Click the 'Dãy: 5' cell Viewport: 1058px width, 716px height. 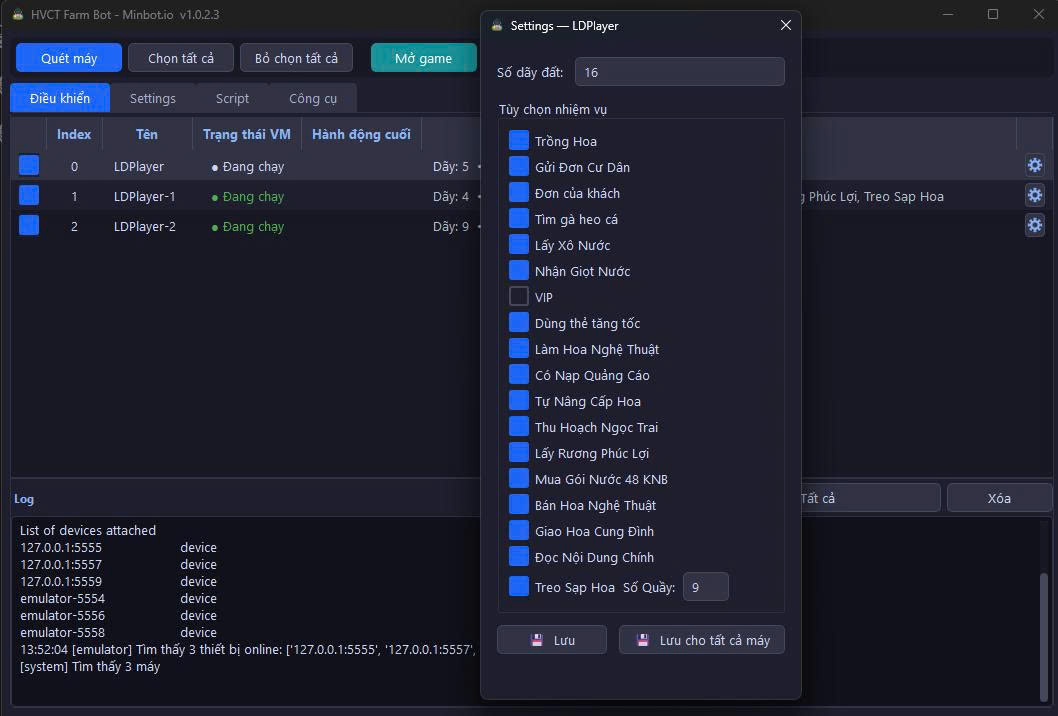pyautogui.click(x=451, y=167)
